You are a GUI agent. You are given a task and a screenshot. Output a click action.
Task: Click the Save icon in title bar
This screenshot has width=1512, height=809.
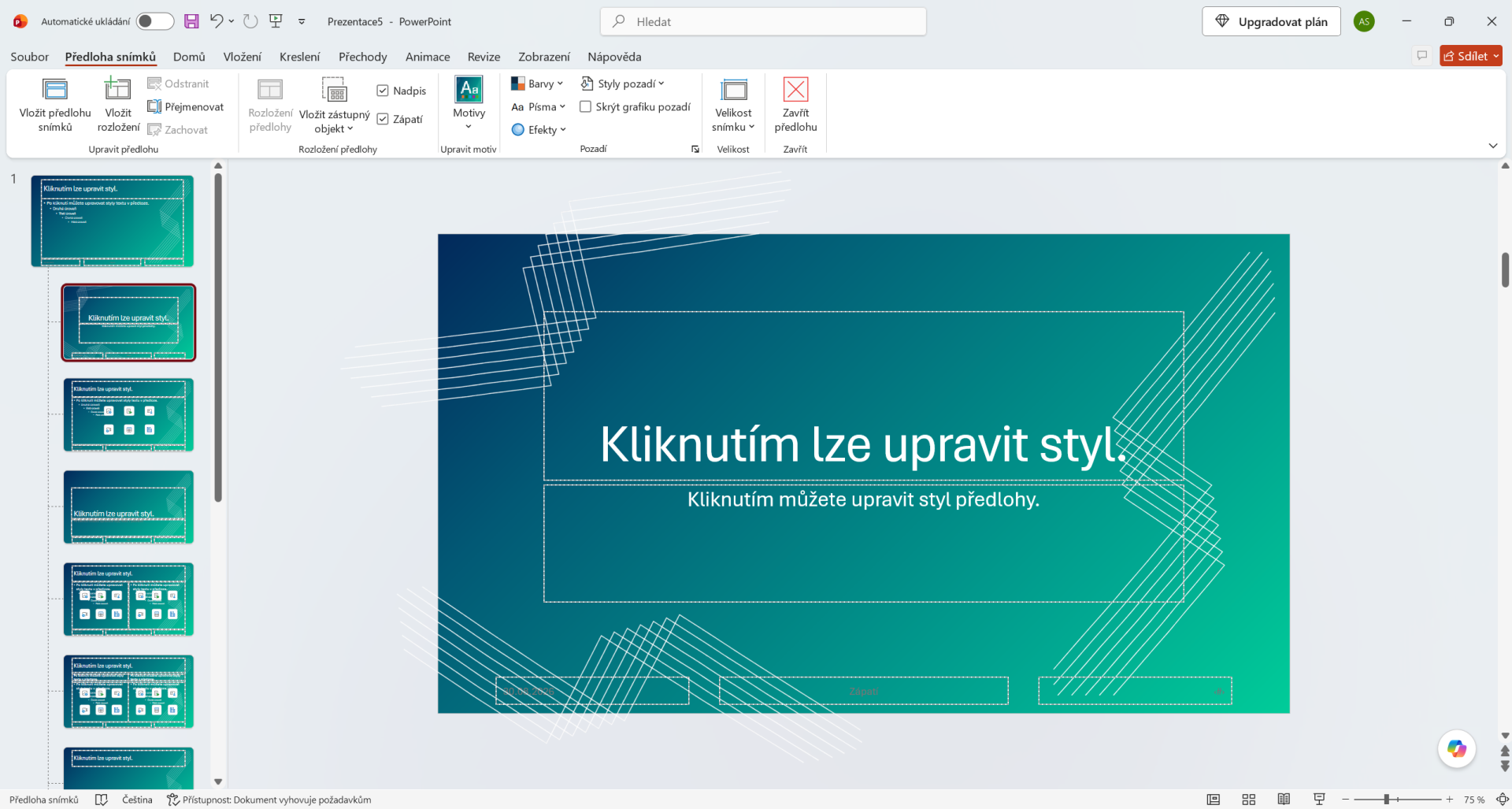[191, 21]
